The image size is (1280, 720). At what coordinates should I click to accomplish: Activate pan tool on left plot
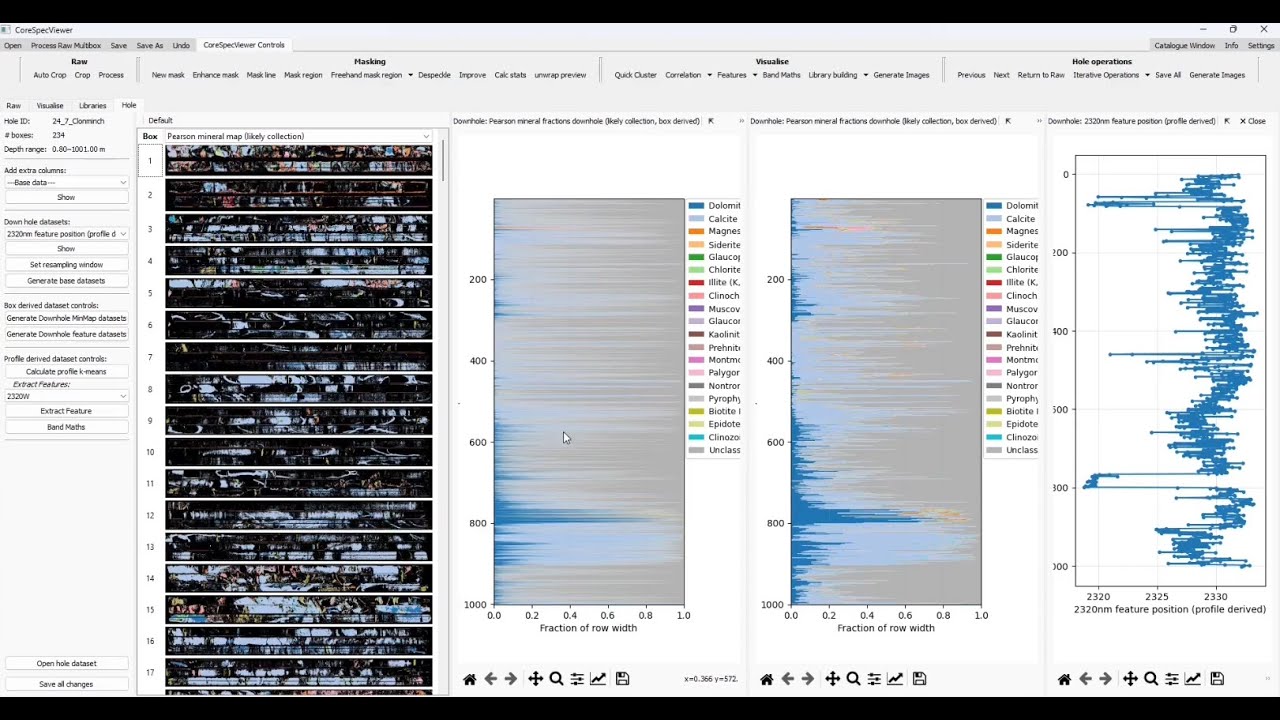tap(535, 679)
